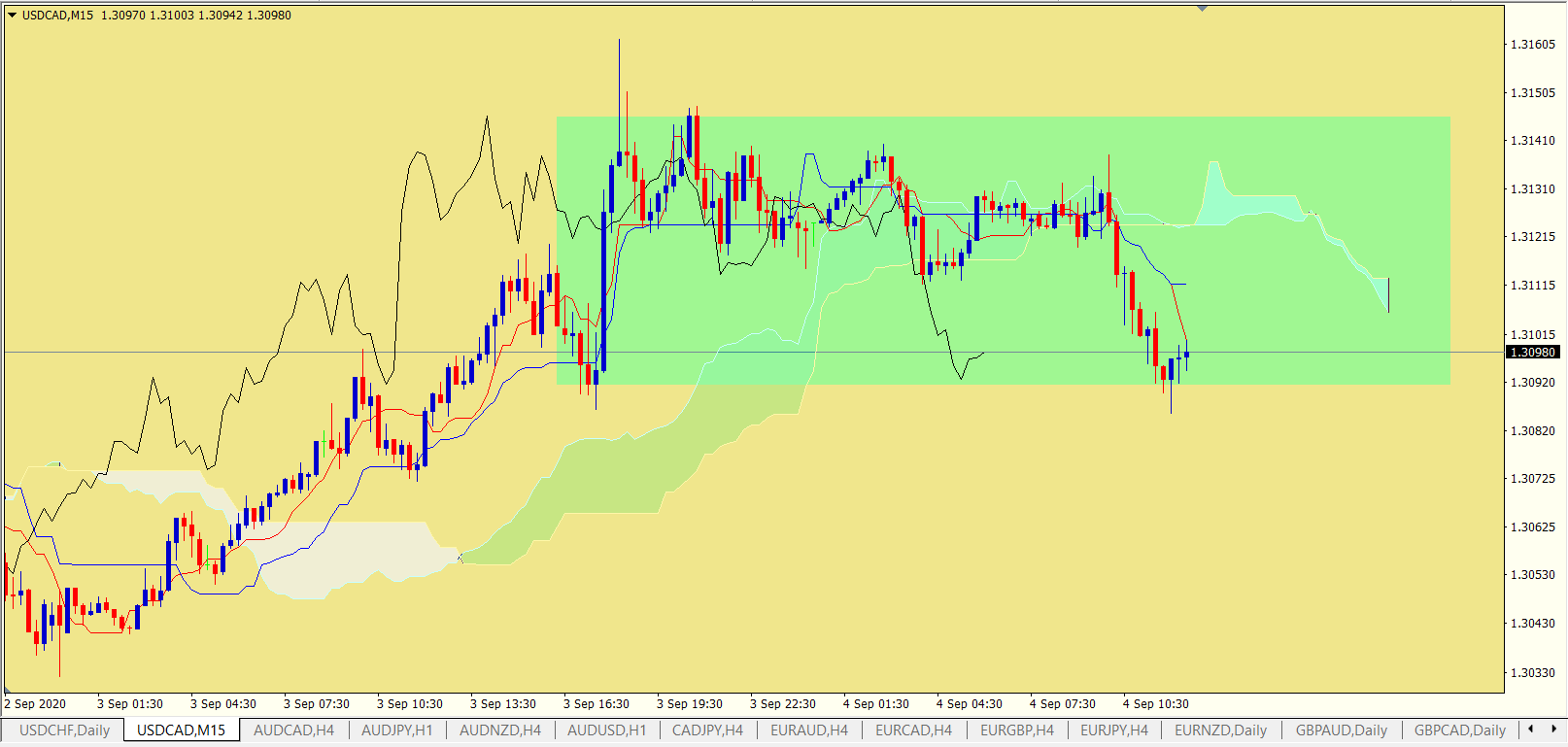Image resolution: width=1568 pixels, height=747 pixels.
Task: Click the chart shift triangle marker at top
Action: pyautogui.click(x=1203, y=9)
